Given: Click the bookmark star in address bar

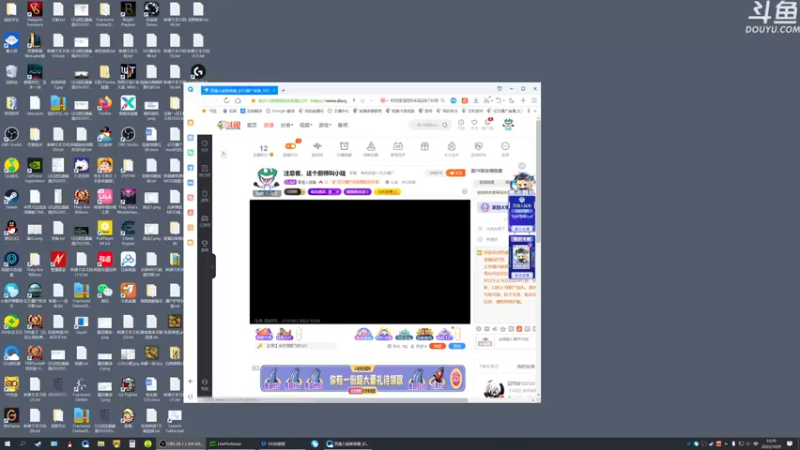Looking at the screenshot, I should (253, 101).
